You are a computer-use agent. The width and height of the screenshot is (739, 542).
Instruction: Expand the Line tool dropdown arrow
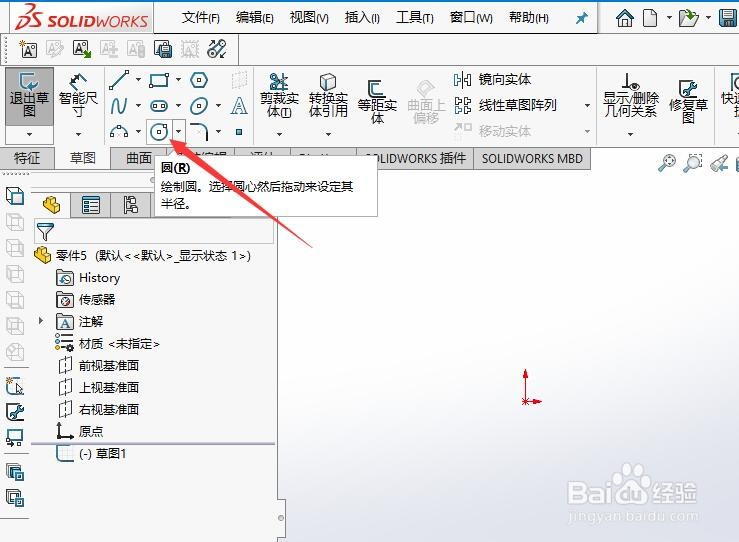click(x=138, y=80)
